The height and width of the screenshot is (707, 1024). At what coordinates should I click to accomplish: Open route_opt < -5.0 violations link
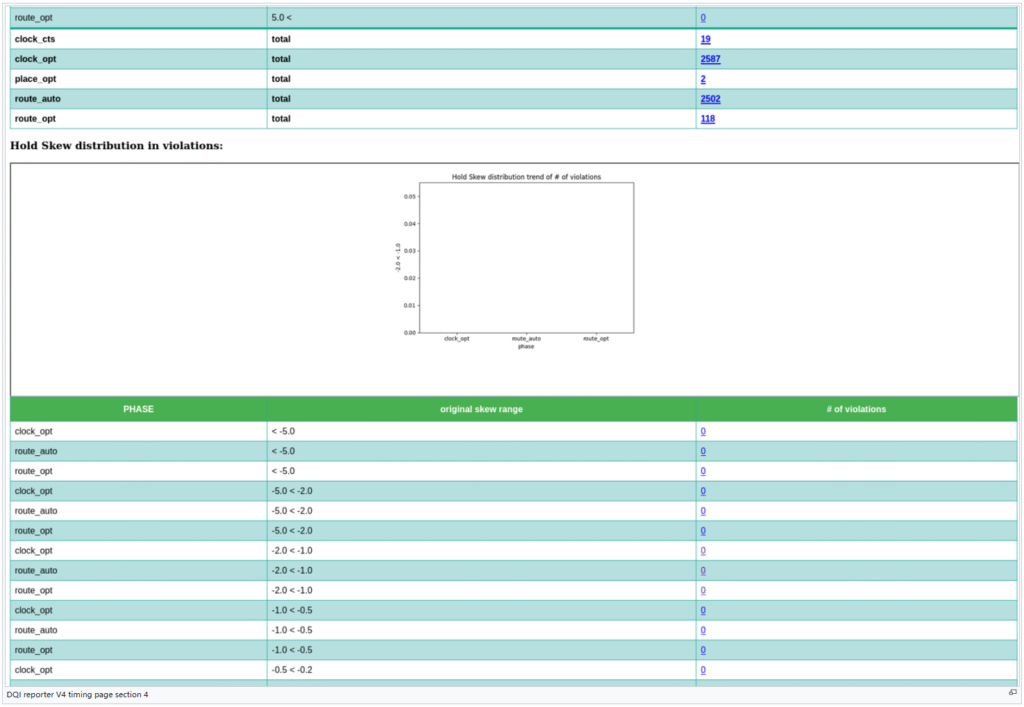(x=703, y=471)
